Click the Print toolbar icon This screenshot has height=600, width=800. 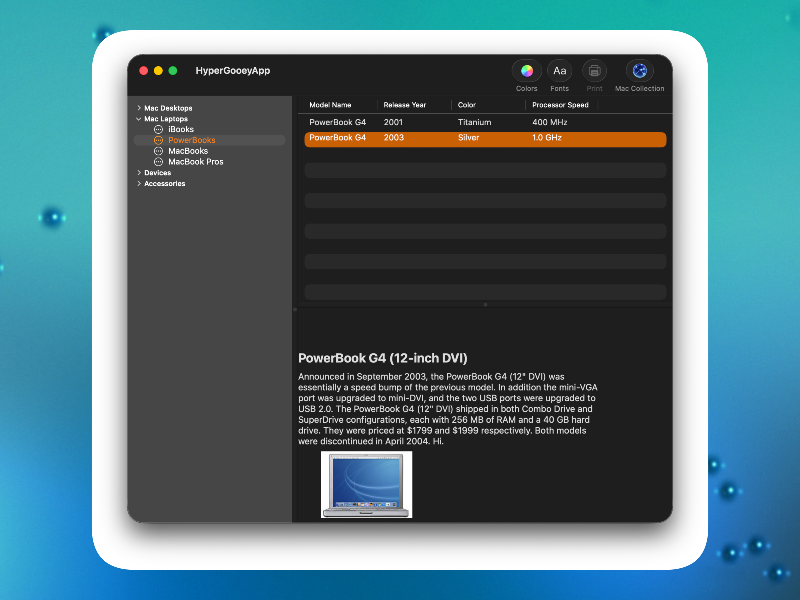coord(594,71)
